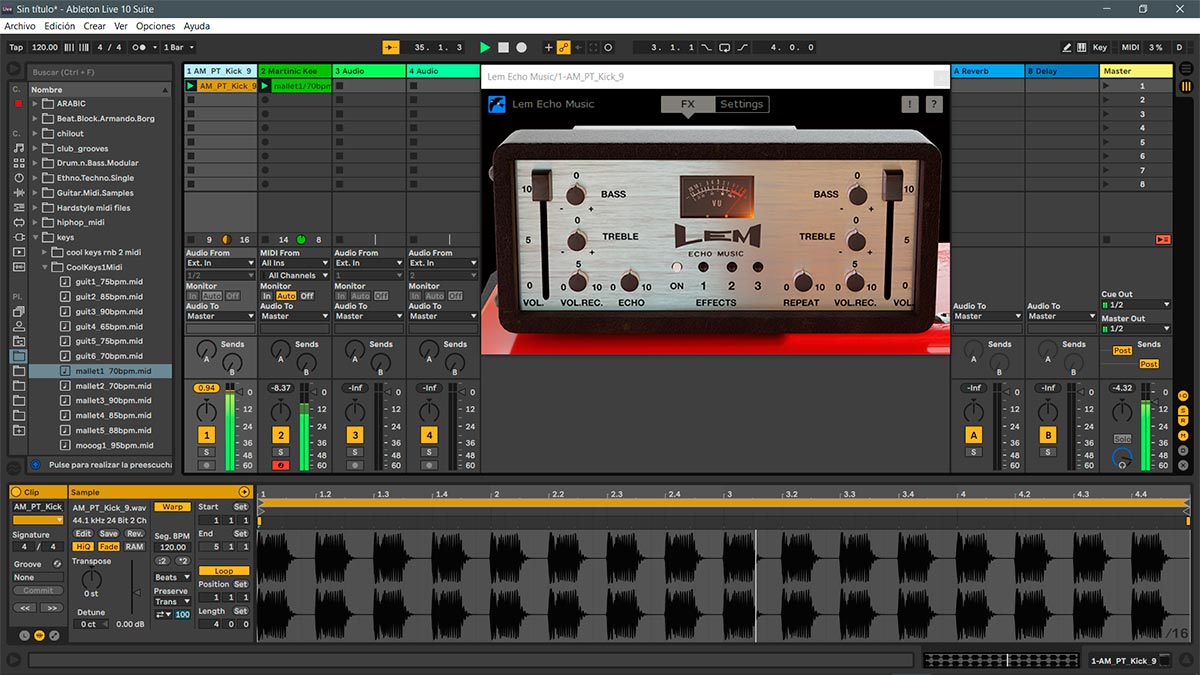Click the Rev. reverse button
This screenshot has height=675, width=1200.
click(134, 534)
